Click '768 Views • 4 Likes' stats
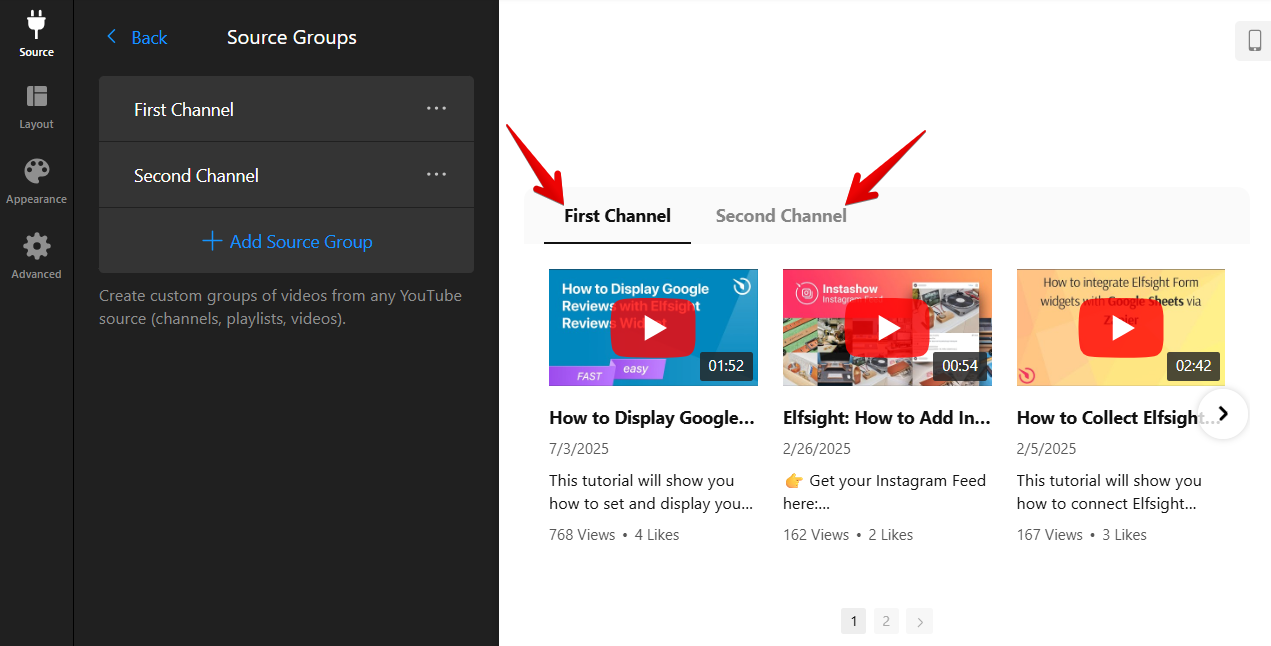The image size is (1271, 646). coord(614,535)
